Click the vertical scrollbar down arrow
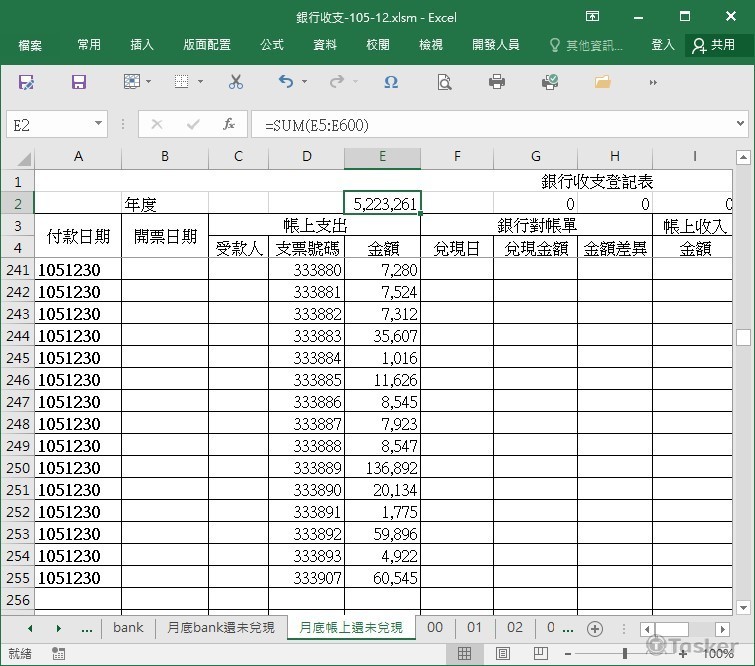This screenshot has width=755, height=666. click(743, 607)
